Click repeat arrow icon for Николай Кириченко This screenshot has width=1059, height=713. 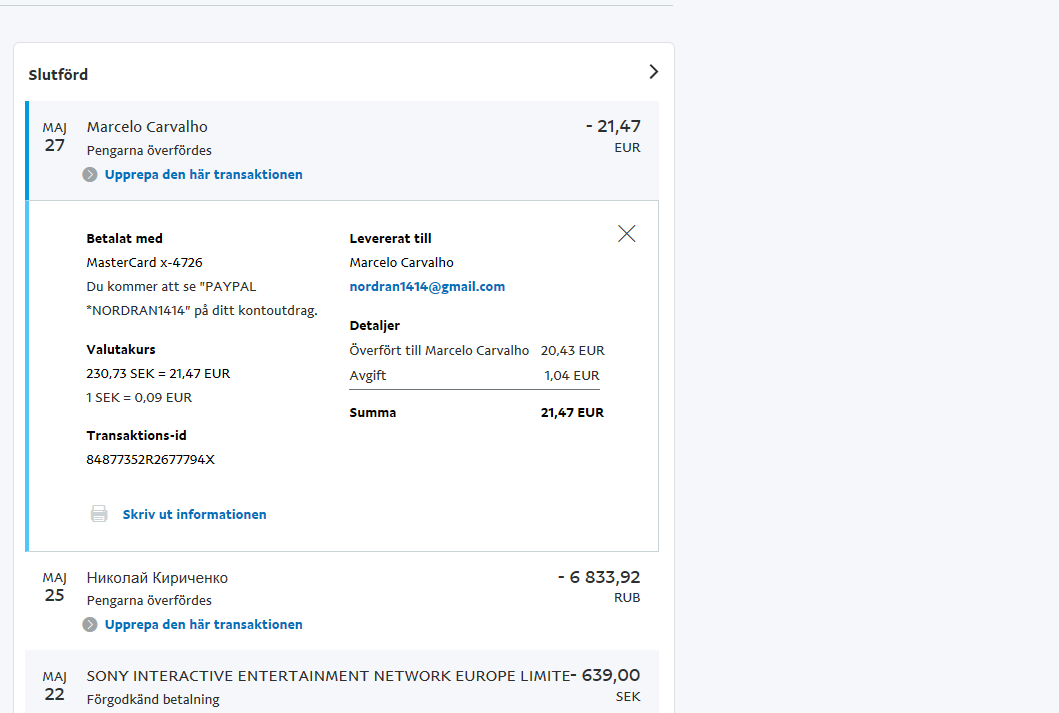click(90, 625)
